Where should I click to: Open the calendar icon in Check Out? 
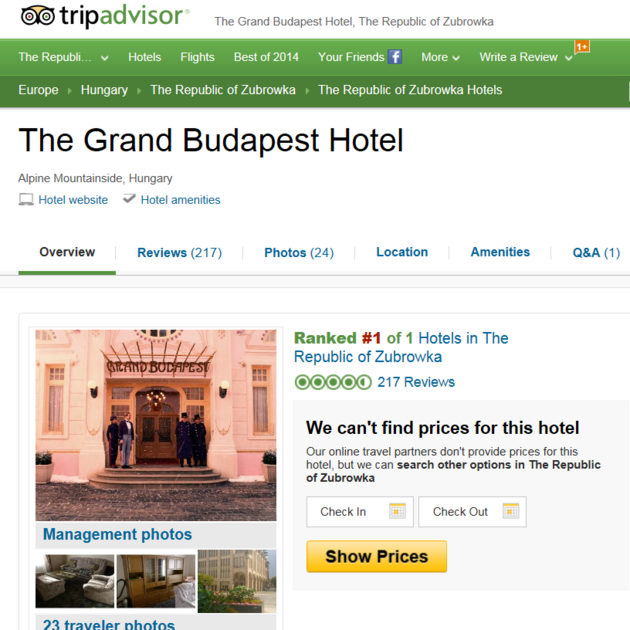511,511
